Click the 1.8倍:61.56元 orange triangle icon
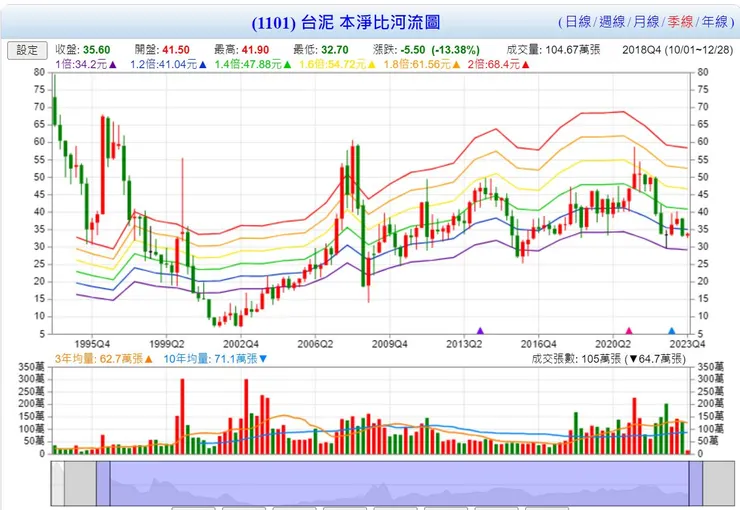The width and height of the screenshot is (740, 510). pyautogui.click(x=456, y=65)
